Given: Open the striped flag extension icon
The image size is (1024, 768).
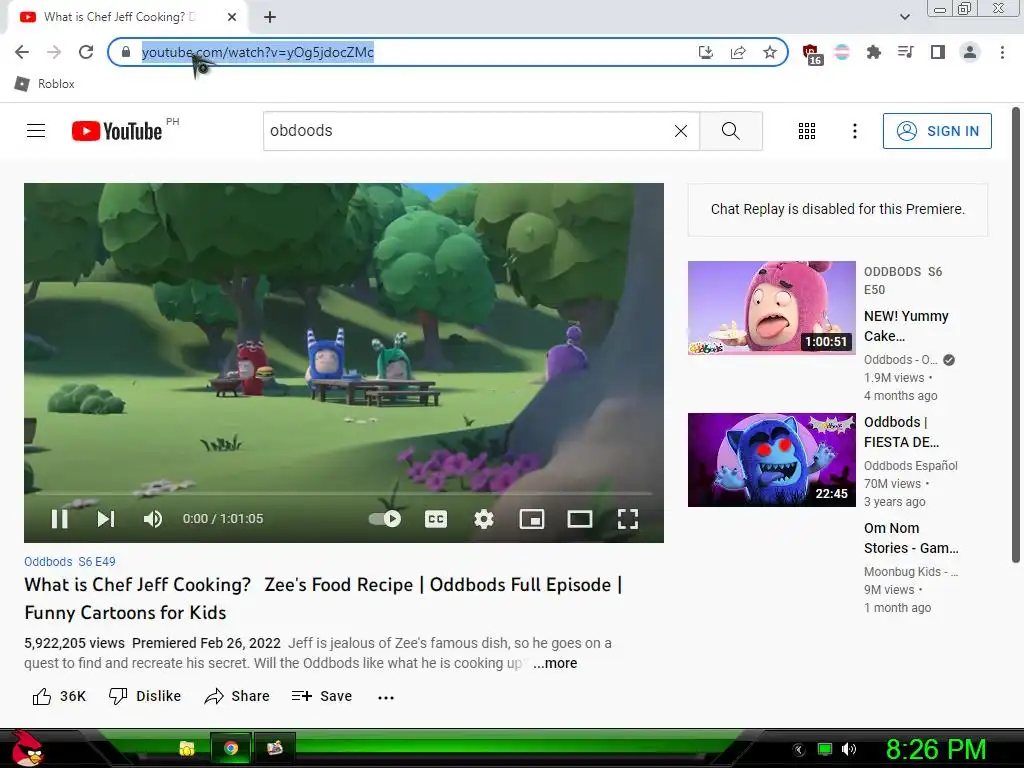Looking at the screenshot, I should click(x=842, y=52).
